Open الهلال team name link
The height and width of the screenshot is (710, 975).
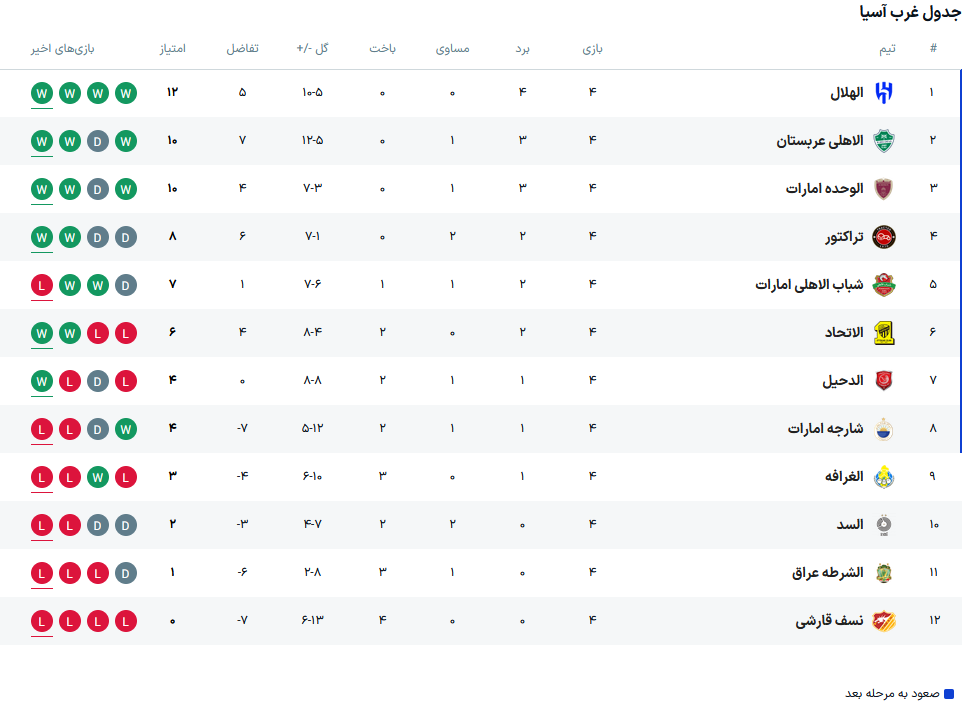click(x=846, y=93)
